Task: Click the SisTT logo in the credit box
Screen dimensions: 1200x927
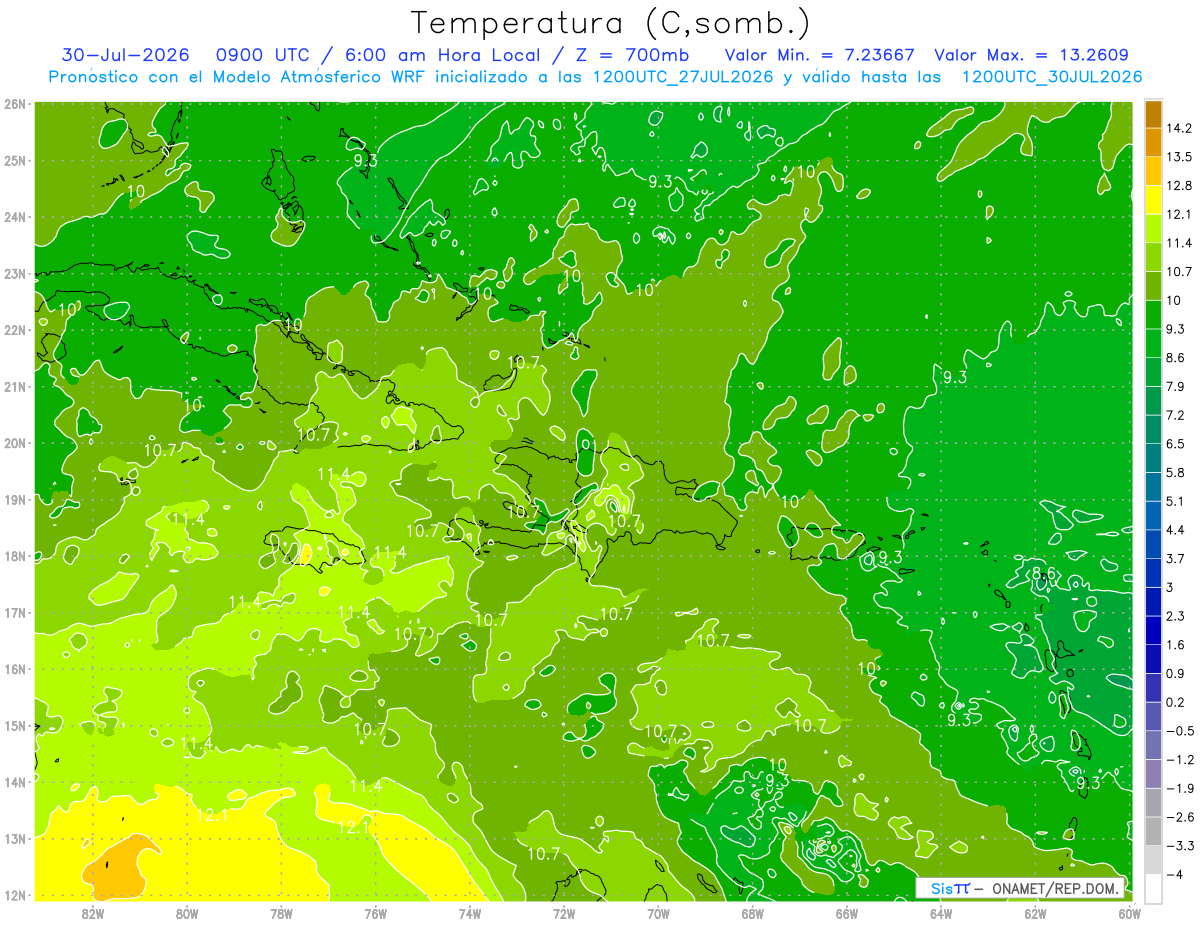Action: coord(949,888)
